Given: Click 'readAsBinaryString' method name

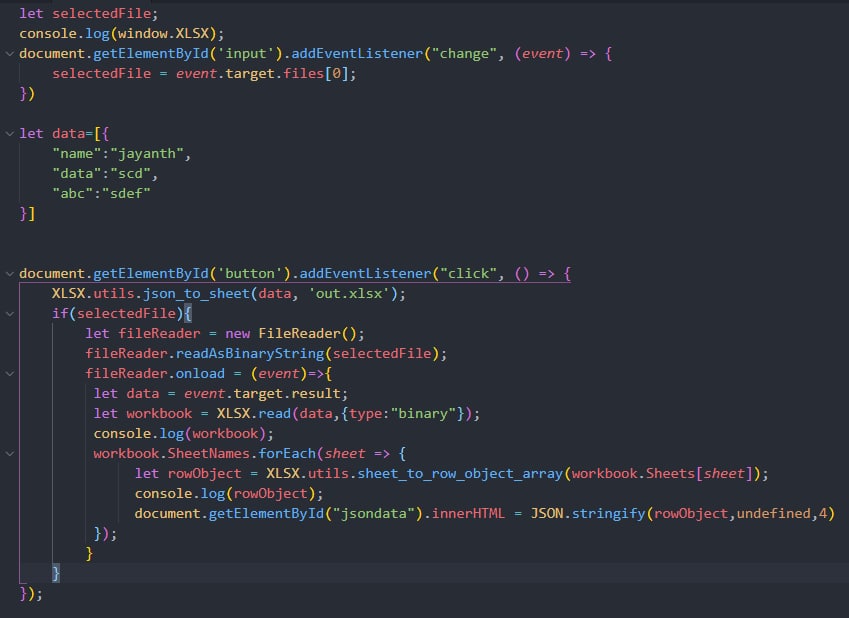Looking at the screenshot, I should [250, 354].
